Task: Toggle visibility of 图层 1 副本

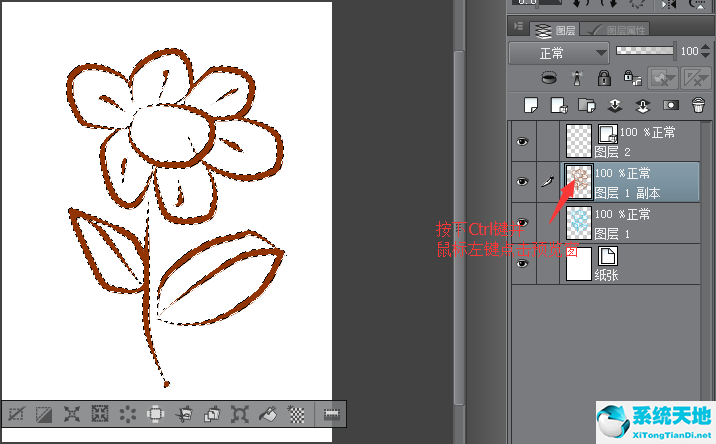Action: click(521, 182)
